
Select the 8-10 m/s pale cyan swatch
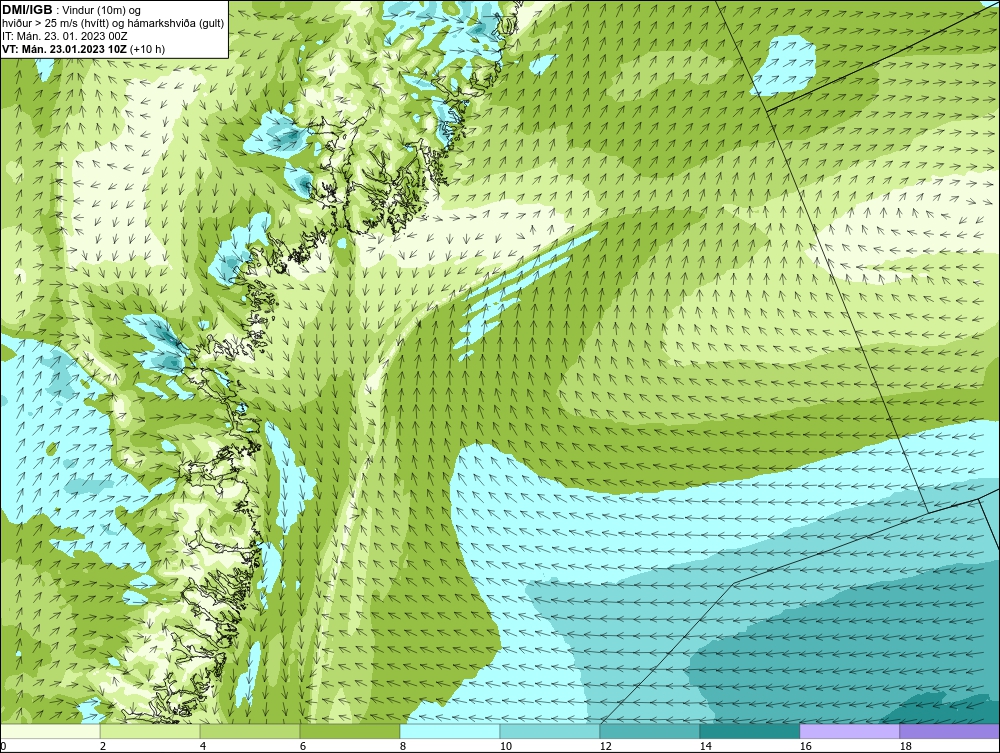(450, 731)
